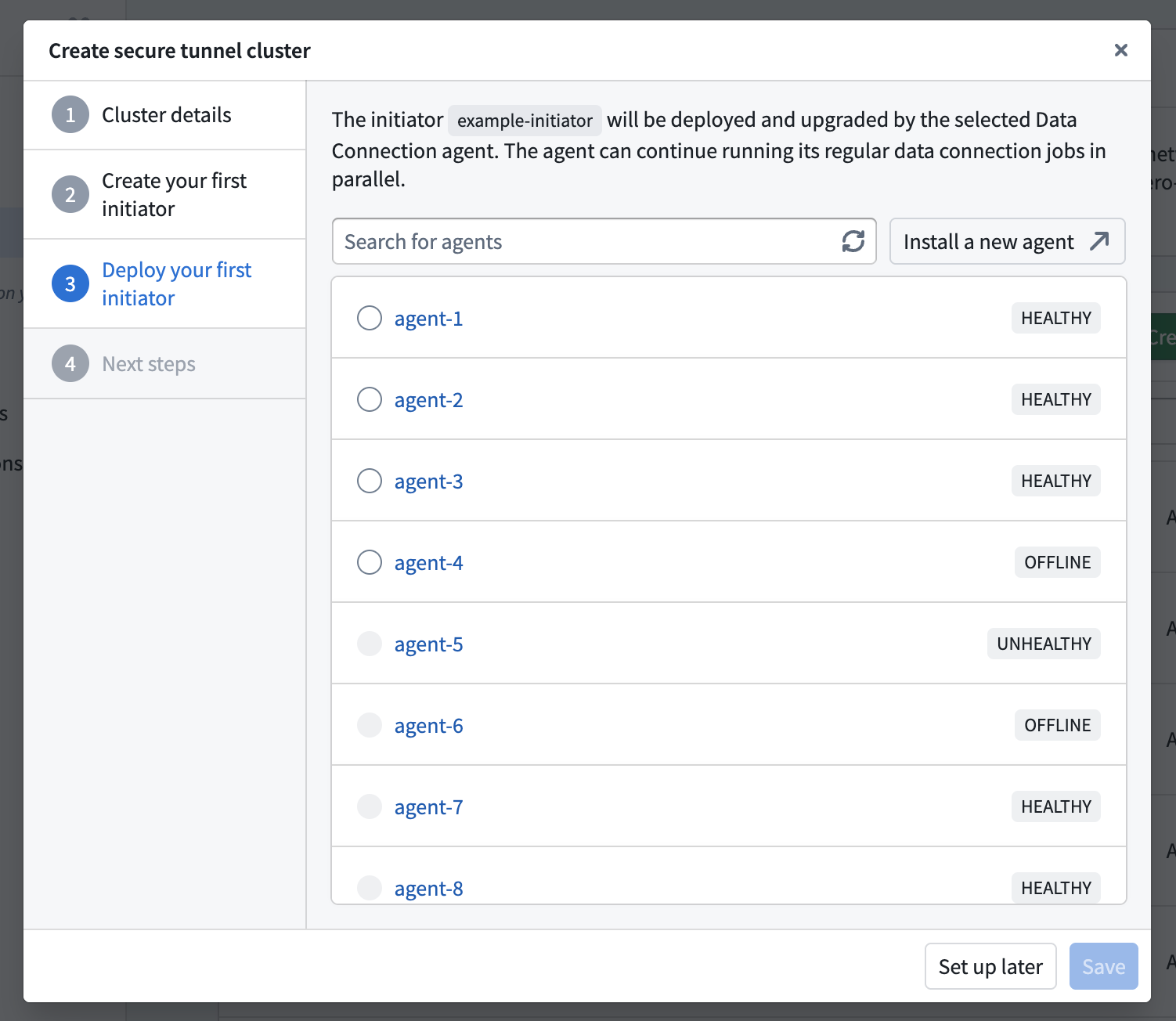Viewport: 1176px width, 1021px height.
Task: Click Install a new agent button
Action: pos(1007,241)
